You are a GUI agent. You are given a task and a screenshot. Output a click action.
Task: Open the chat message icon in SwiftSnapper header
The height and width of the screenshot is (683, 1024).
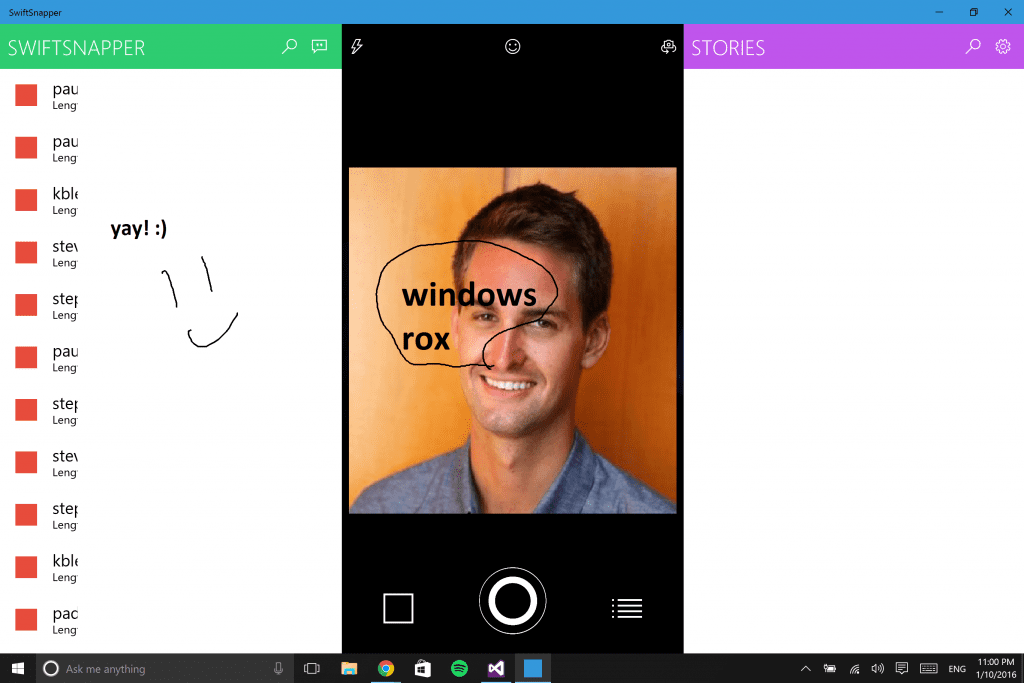coord(319,46)
